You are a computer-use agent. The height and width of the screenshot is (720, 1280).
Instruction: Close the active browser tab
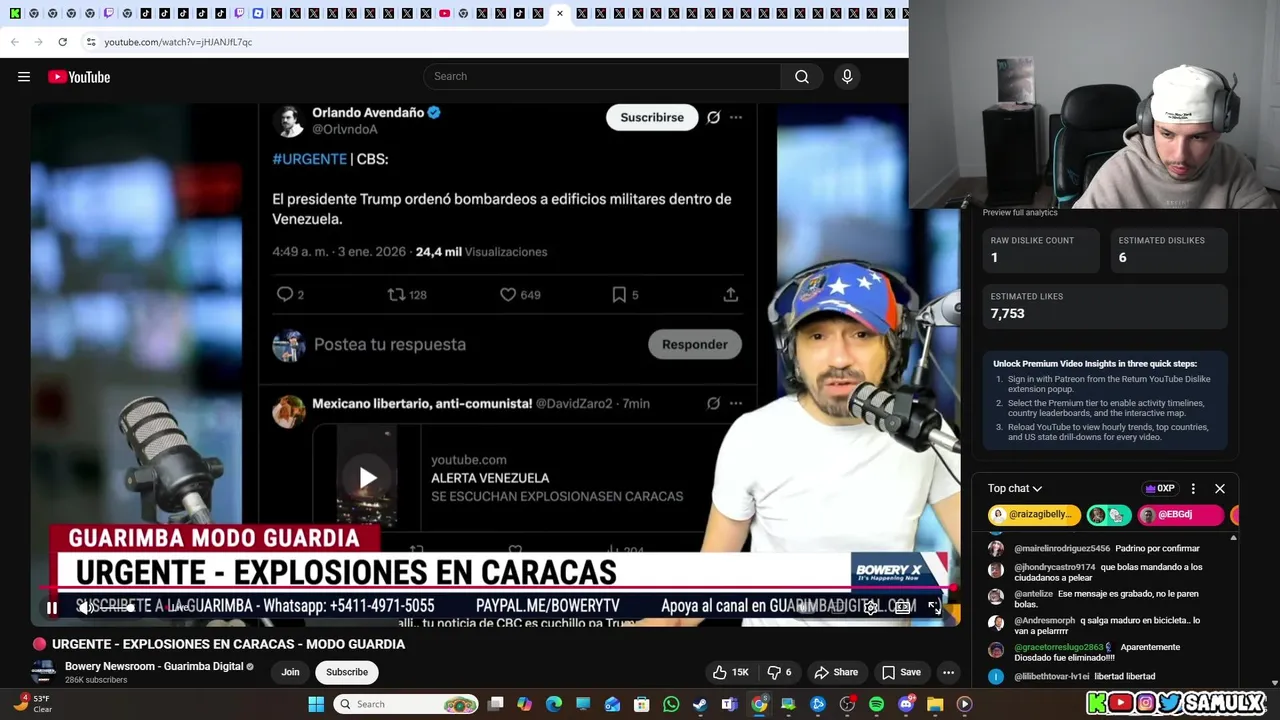coord(559,13)
